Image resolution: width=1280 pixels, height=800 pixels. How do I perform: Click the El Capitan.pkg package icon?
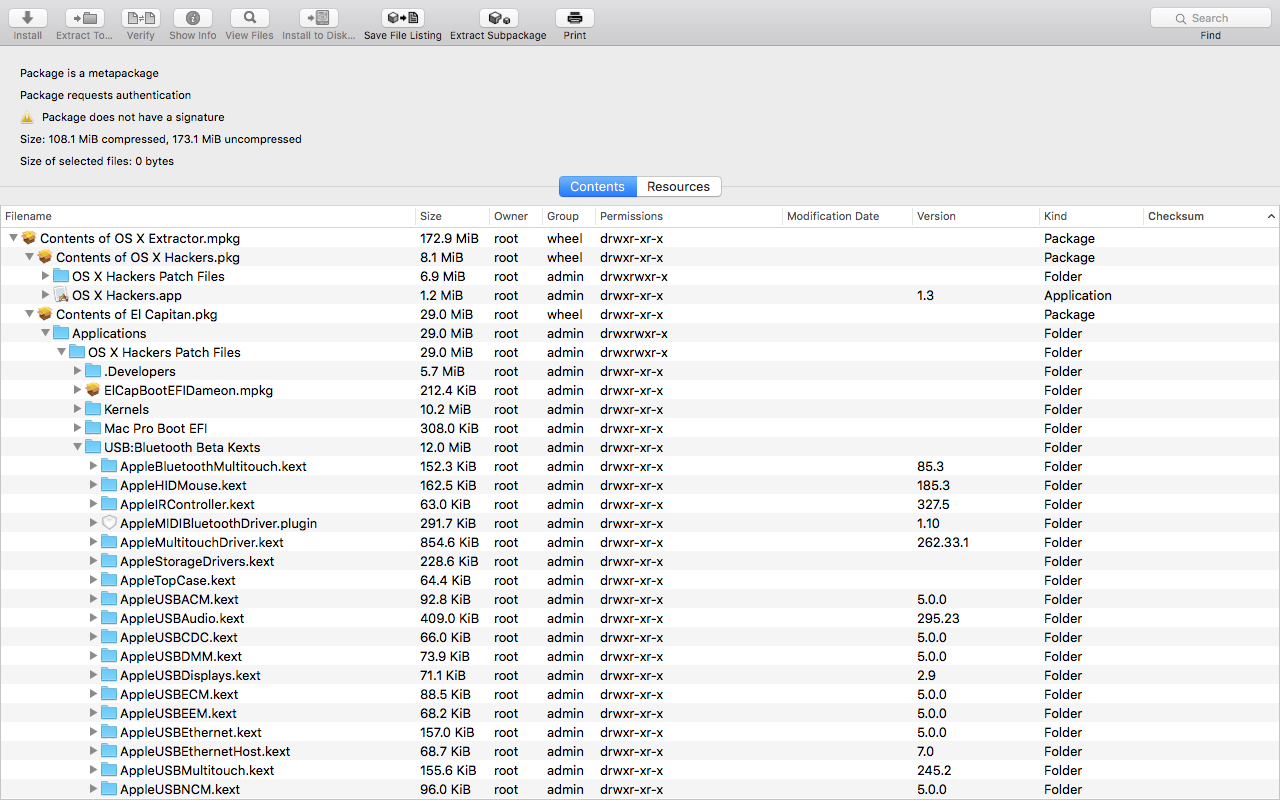pyautogui.click(x=45, y=314)
